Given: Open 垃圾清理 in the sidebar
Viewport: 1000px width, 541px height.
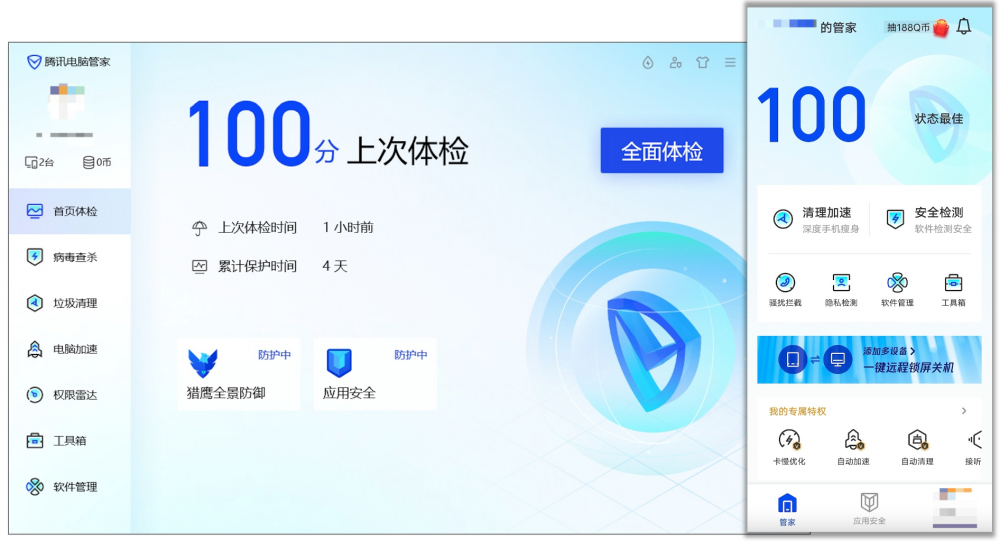Looking at the screenshot, I should pyautogui.click(x=70, y=303).
